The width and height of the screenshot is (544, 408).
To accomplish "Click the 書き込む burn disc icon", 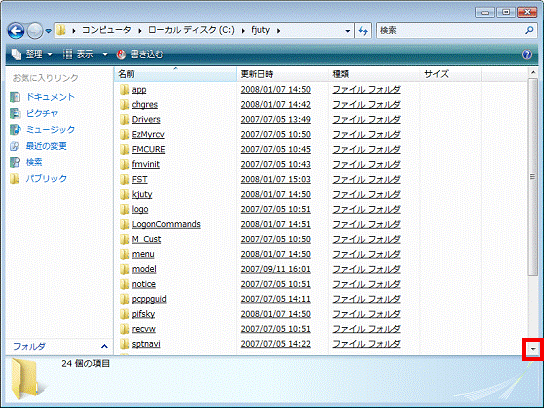I will pyautogui.click(x=121, y=54).
